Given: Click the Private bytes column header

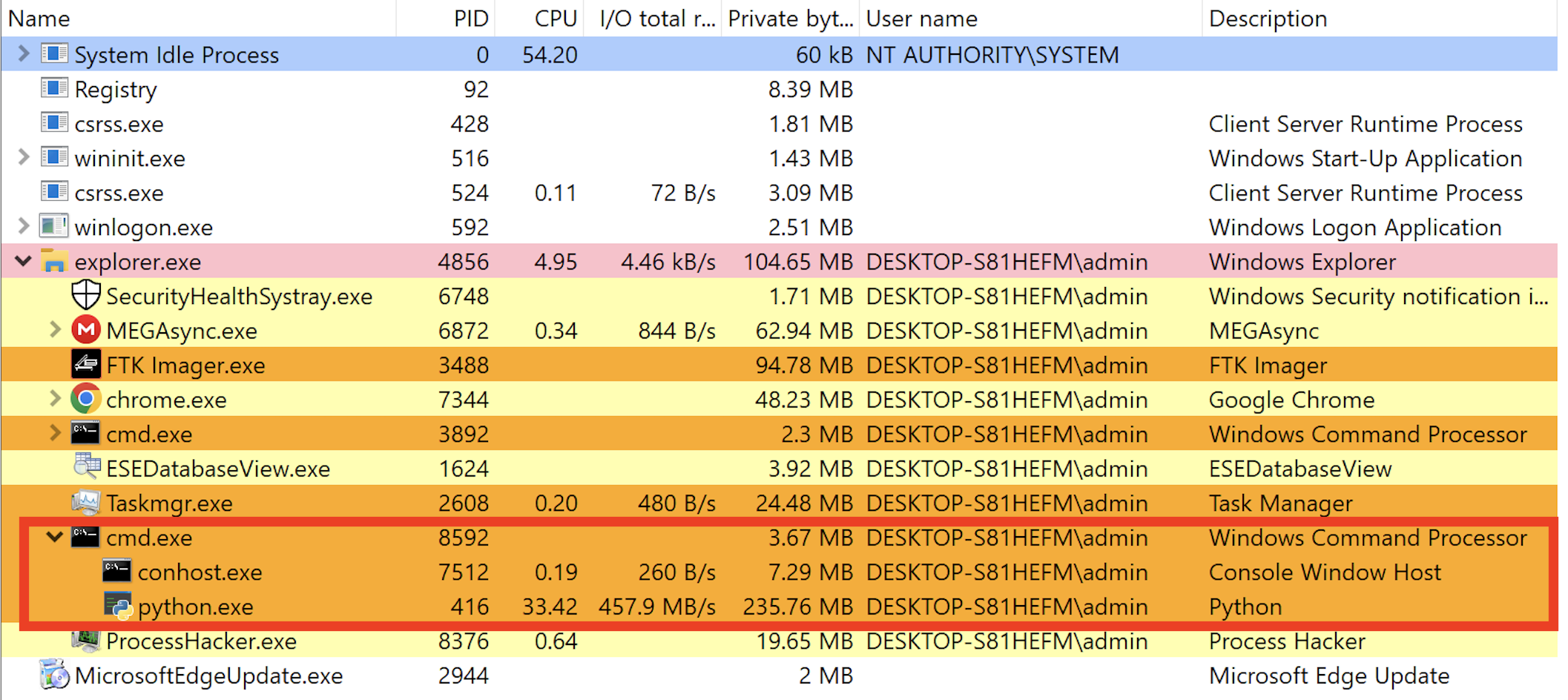Looking at the screenshot, I should pyautogui.click(x=790, y=19).
